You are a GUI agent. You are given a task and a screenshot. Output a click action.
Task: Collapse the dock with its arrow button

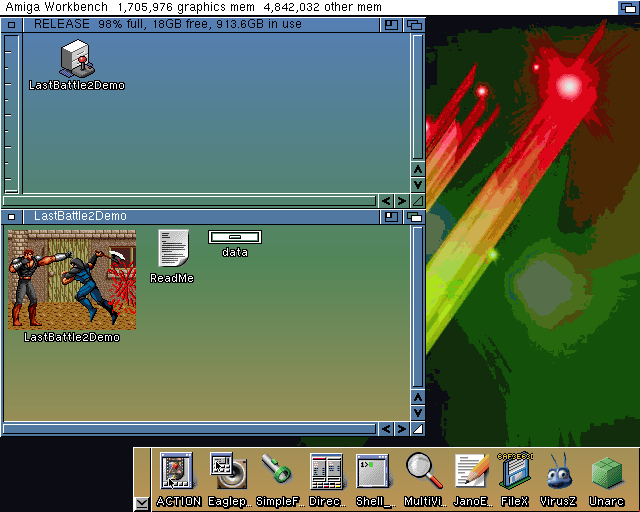142,503
